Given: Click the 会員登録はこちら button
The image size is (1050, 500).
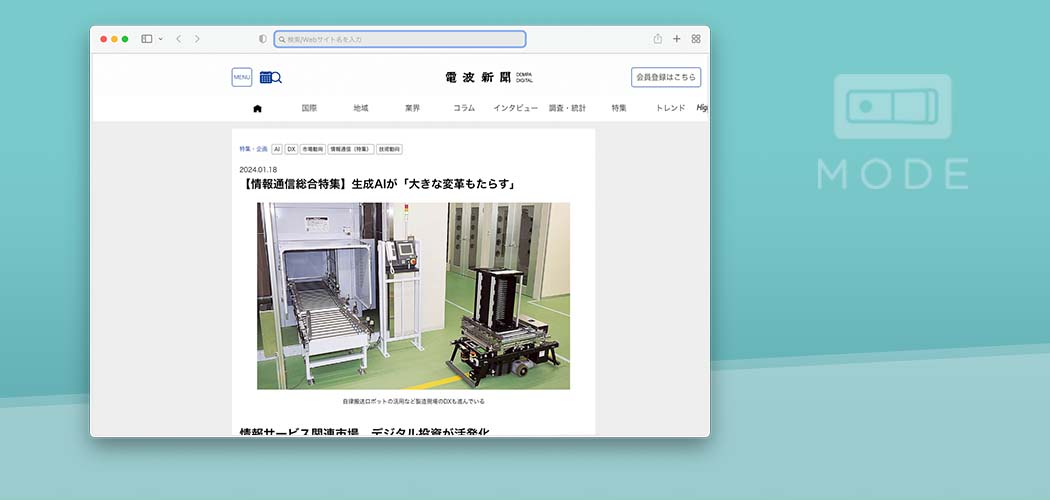Looking at the screenshot, I should (666, 77).
